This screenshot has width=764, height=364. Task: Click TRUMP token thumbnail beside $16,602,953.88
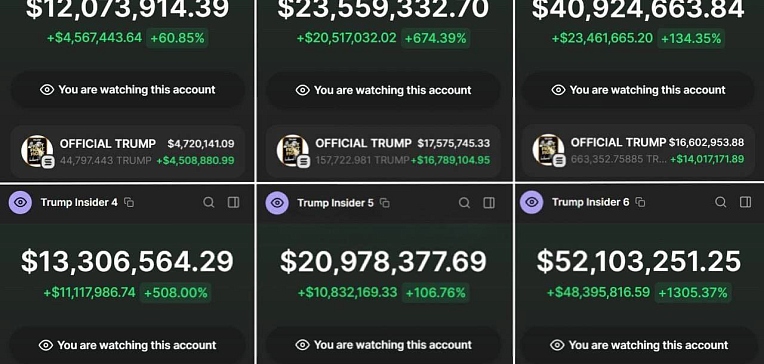coord(549,151)
